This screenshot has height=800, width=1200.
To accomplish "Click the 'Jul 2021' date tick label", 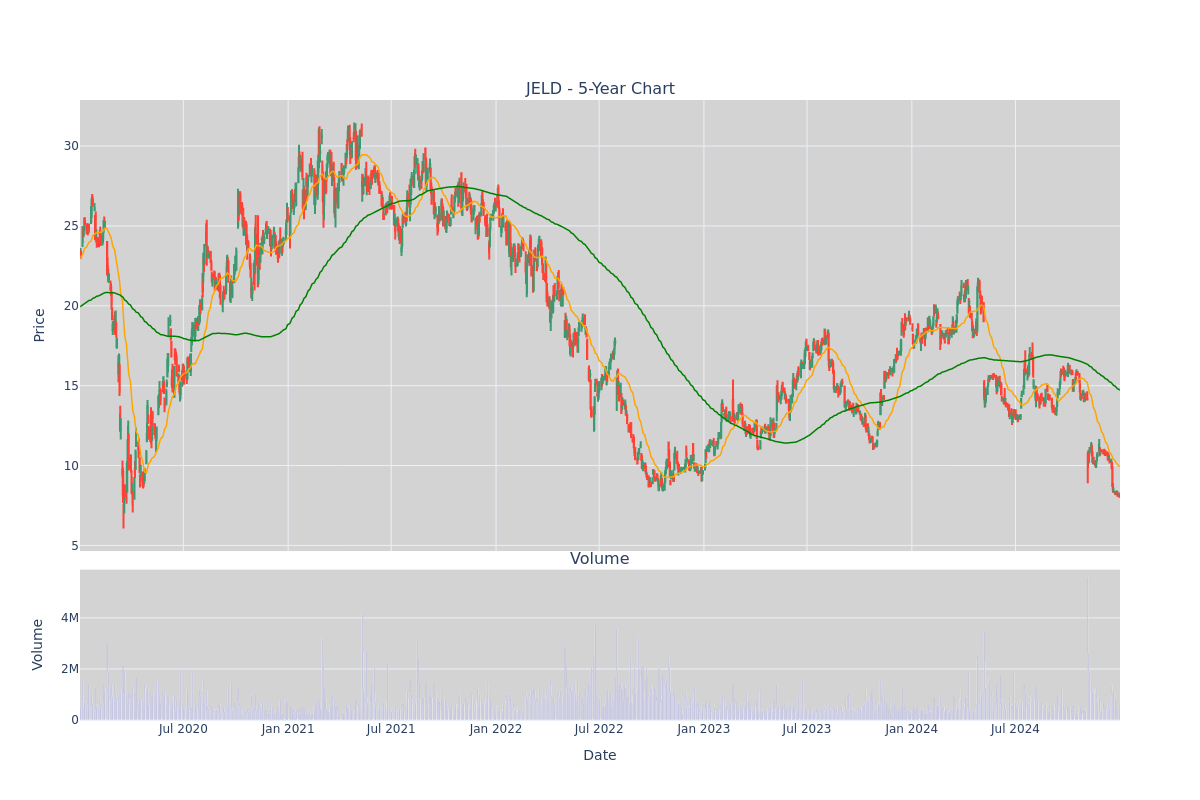I will tap(391, 729).
